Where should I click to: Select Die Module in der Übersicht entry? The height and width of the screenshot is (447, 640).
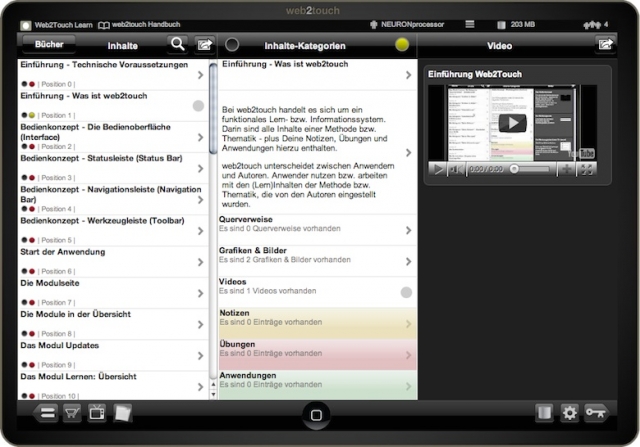113,324
